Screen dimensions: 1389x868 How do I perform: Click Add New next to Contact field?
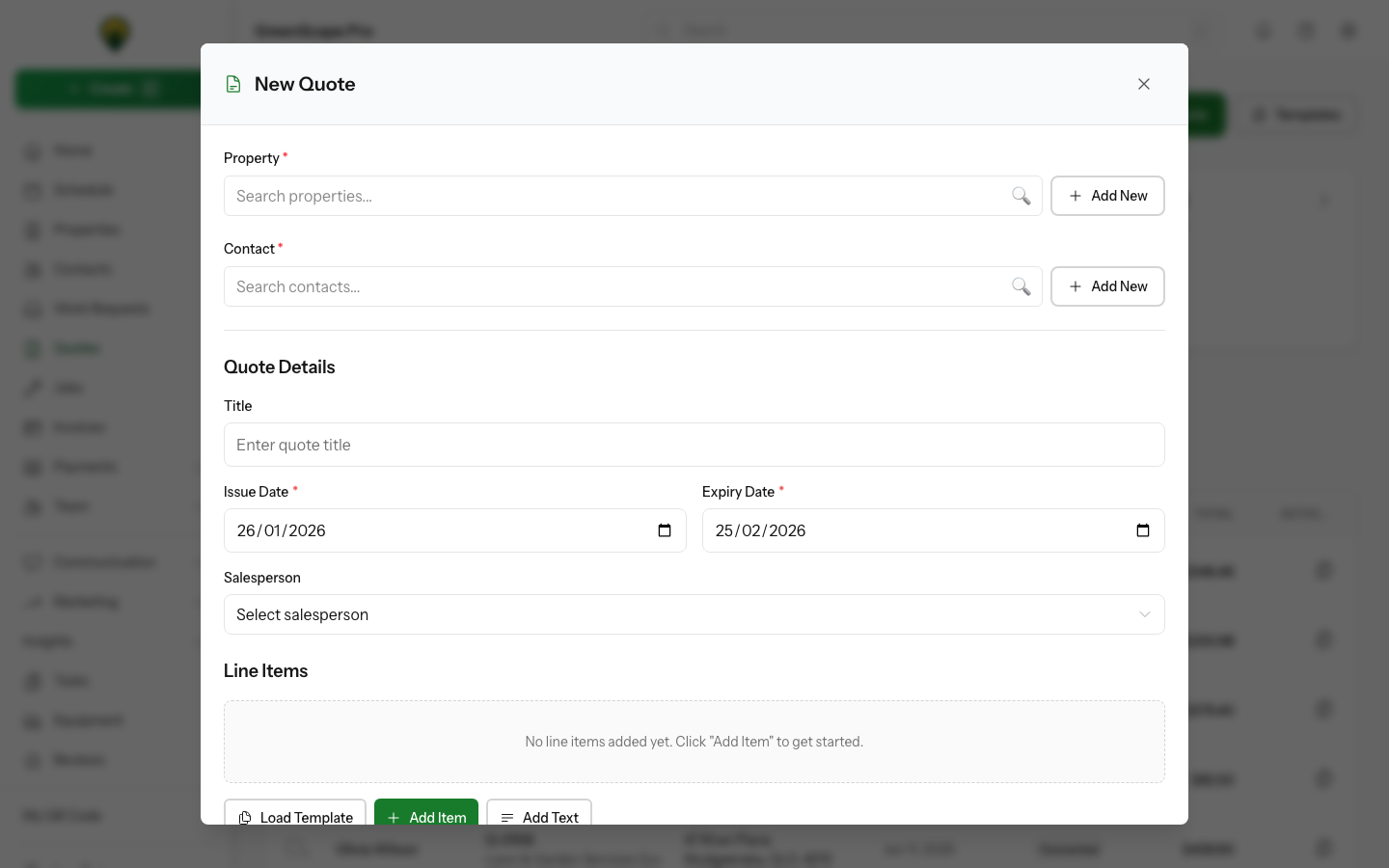click(x=1107, y=286)
